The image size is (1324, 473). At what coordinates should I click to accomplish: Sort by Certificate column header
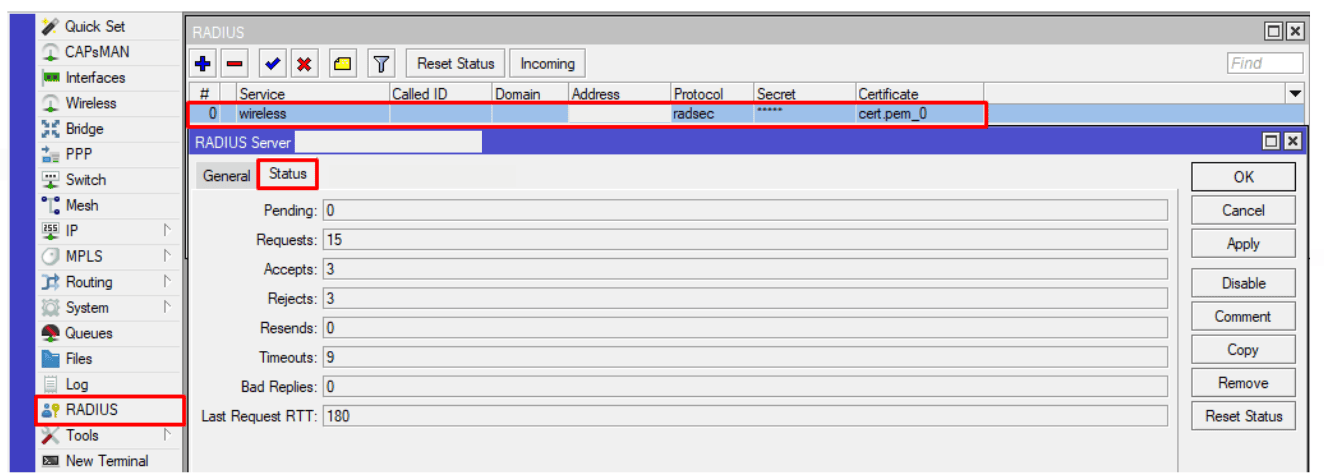pyautogui.click(x=919, y=94)
